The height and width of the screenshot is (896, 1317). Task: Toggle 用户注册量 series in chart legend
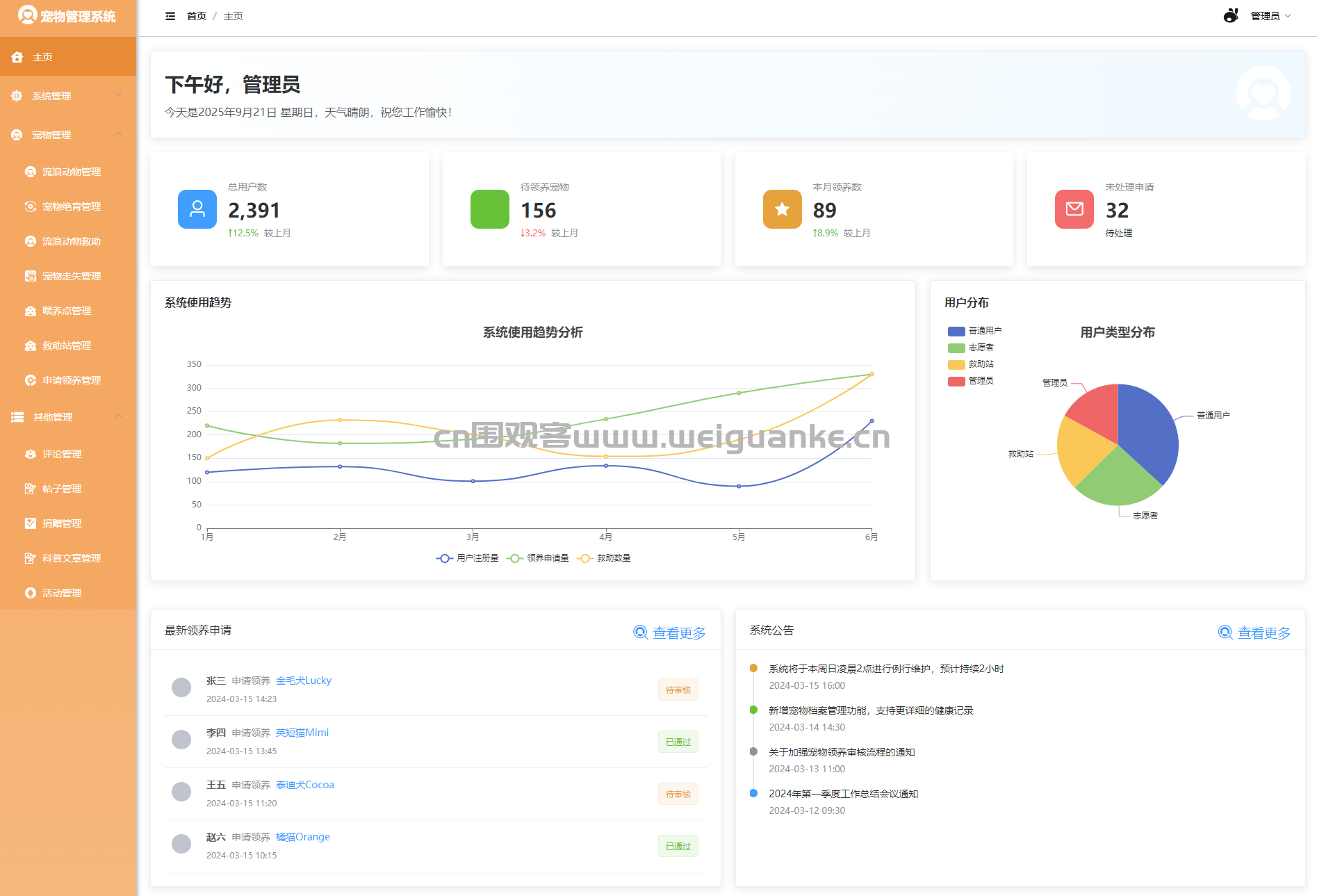pyautogui.click(x=467, y=558)
